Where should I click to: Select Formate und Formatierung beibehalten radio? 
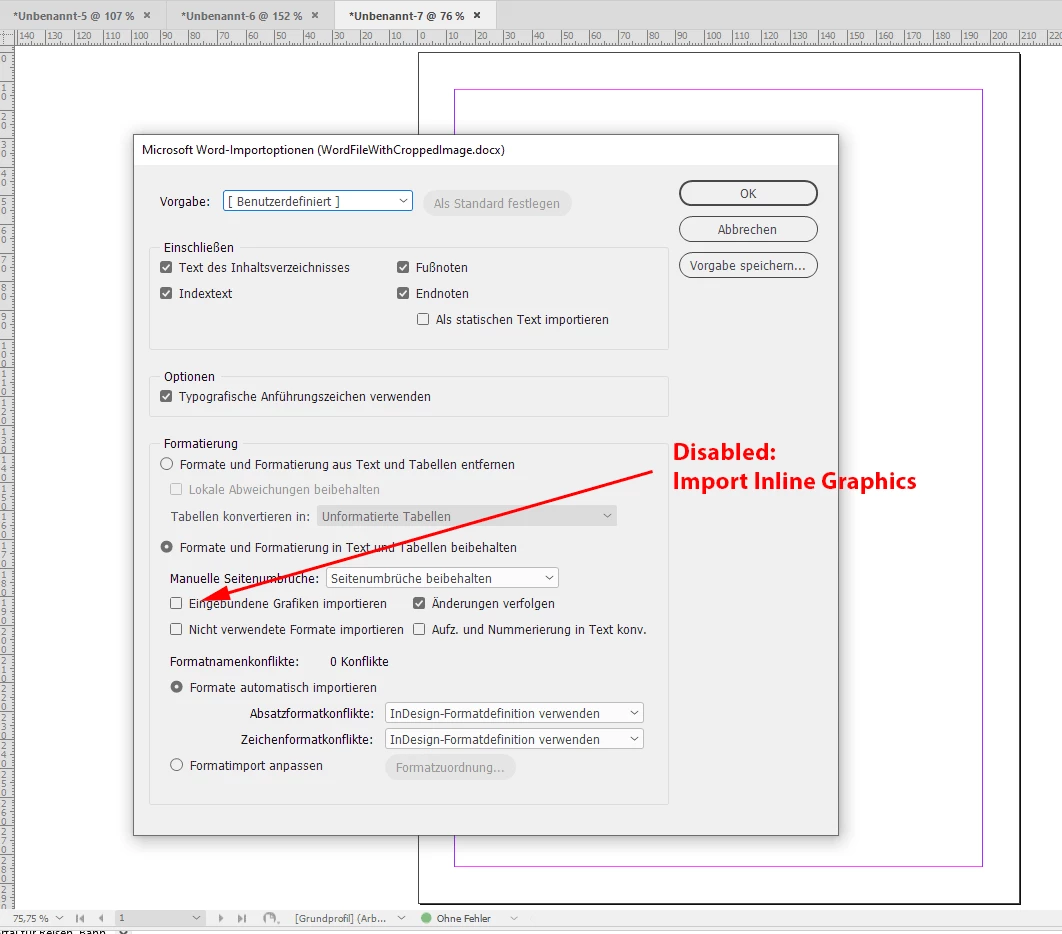click(167, 547)
